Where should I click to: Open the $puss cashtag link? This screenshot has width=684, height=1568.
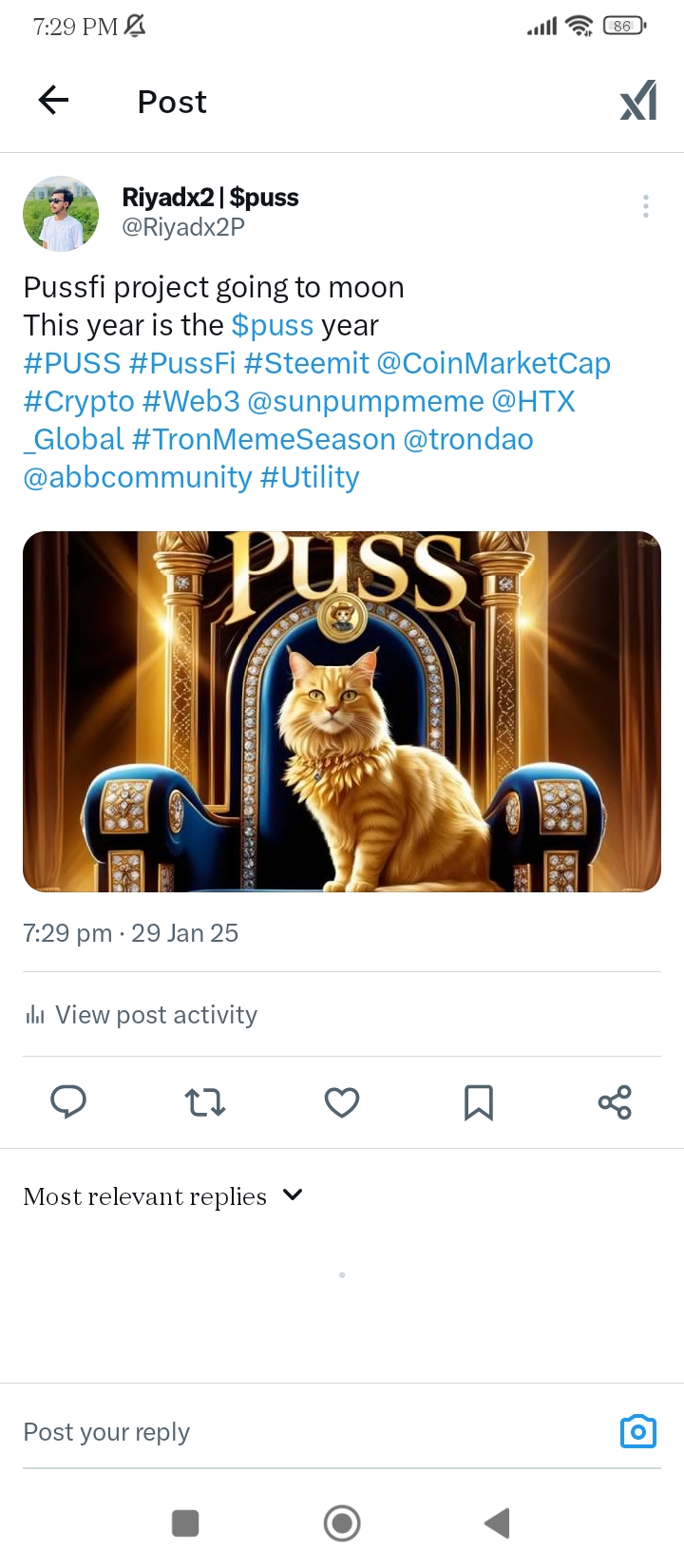(273, 325)
